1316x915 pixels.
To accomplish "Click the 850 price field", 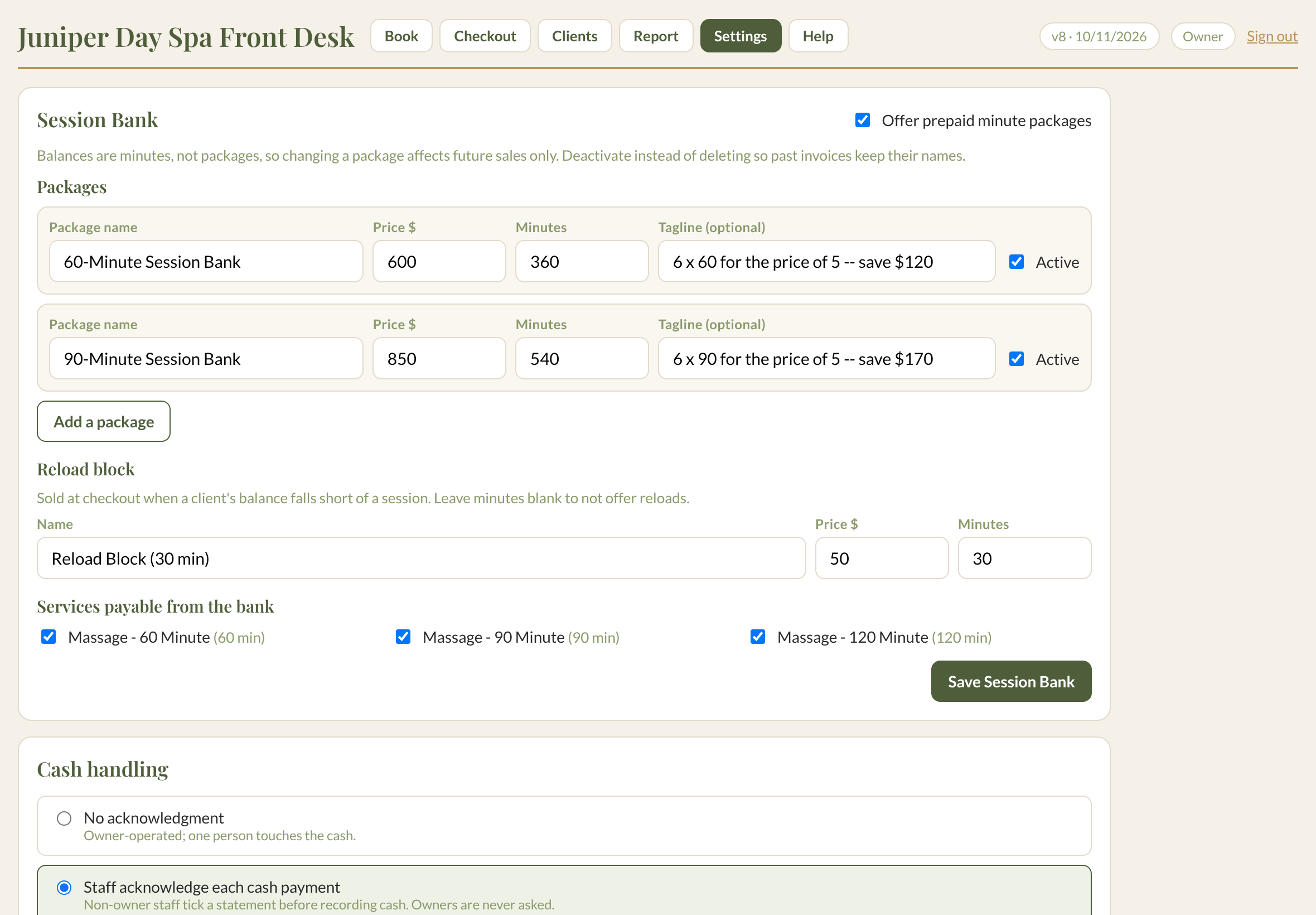I will 439,358.
